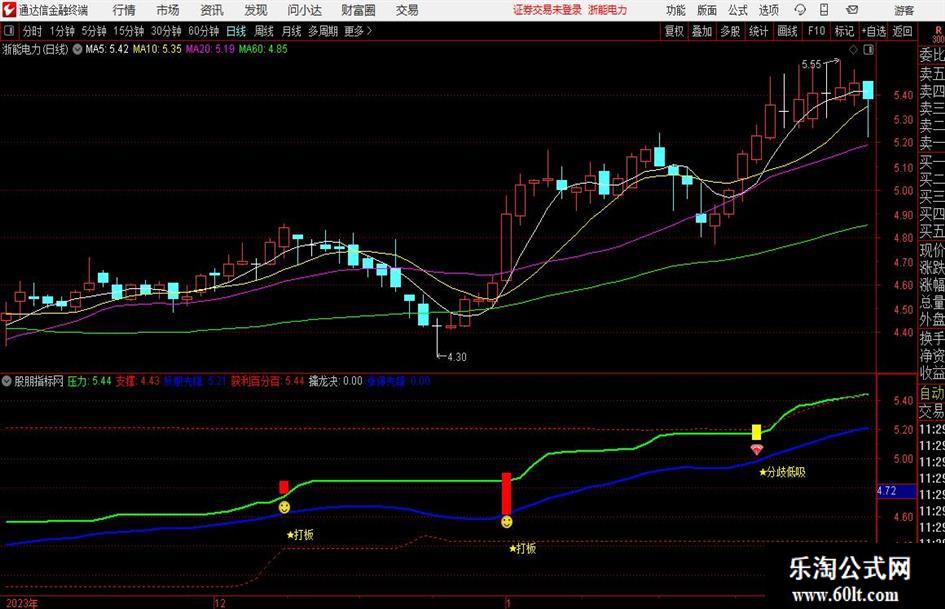Toggle the right side panel icon beside the diamond
The image size is (945, 609).
(x=868, y=50)
